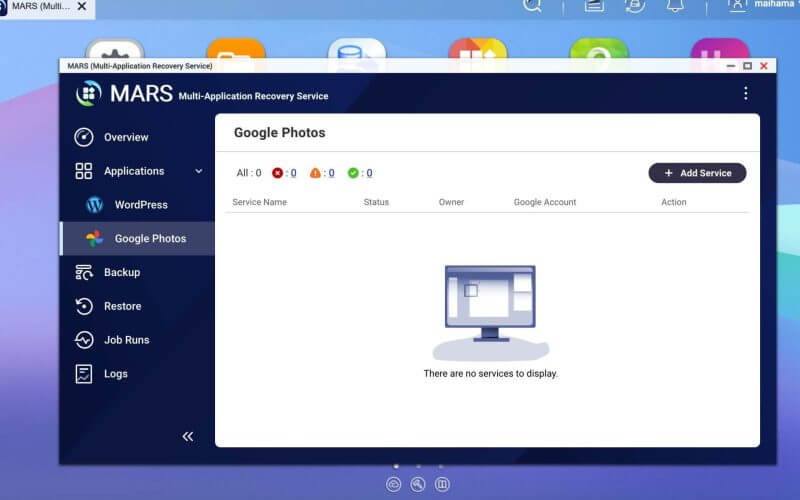Click the Logs document icon

pos(84,373)
